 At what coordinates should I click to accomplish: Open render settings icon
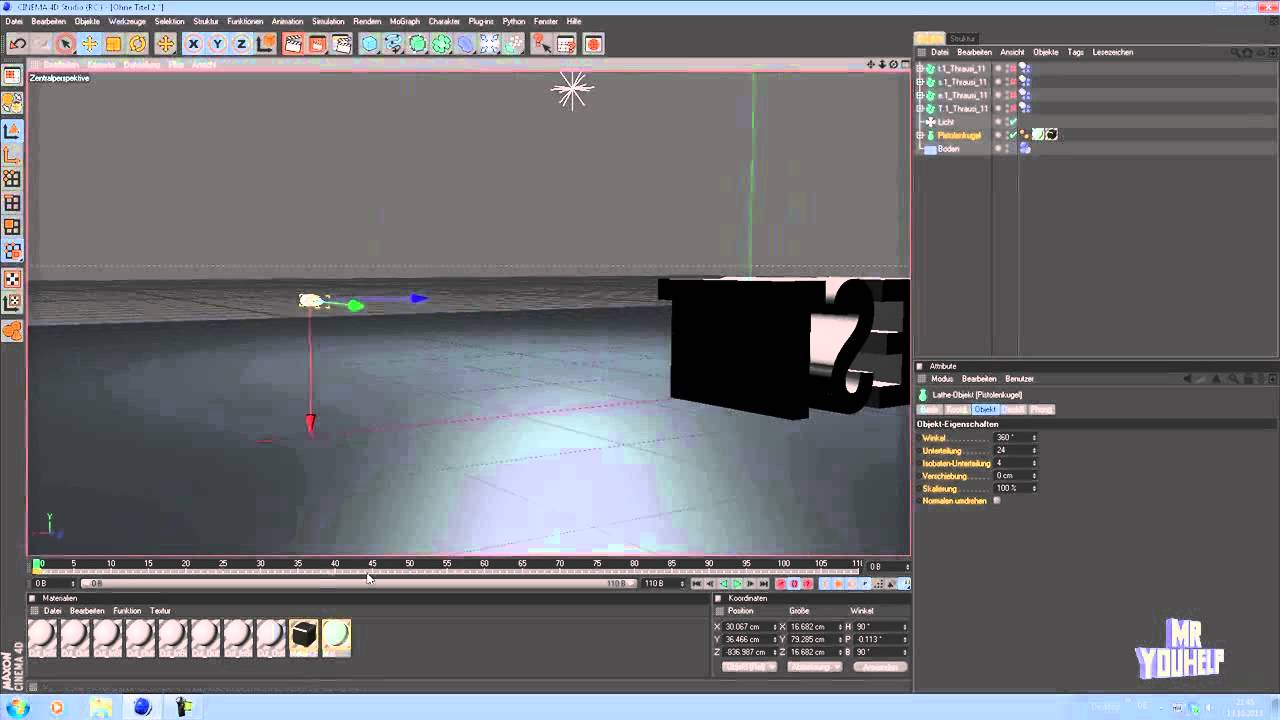tap(341, 44)
